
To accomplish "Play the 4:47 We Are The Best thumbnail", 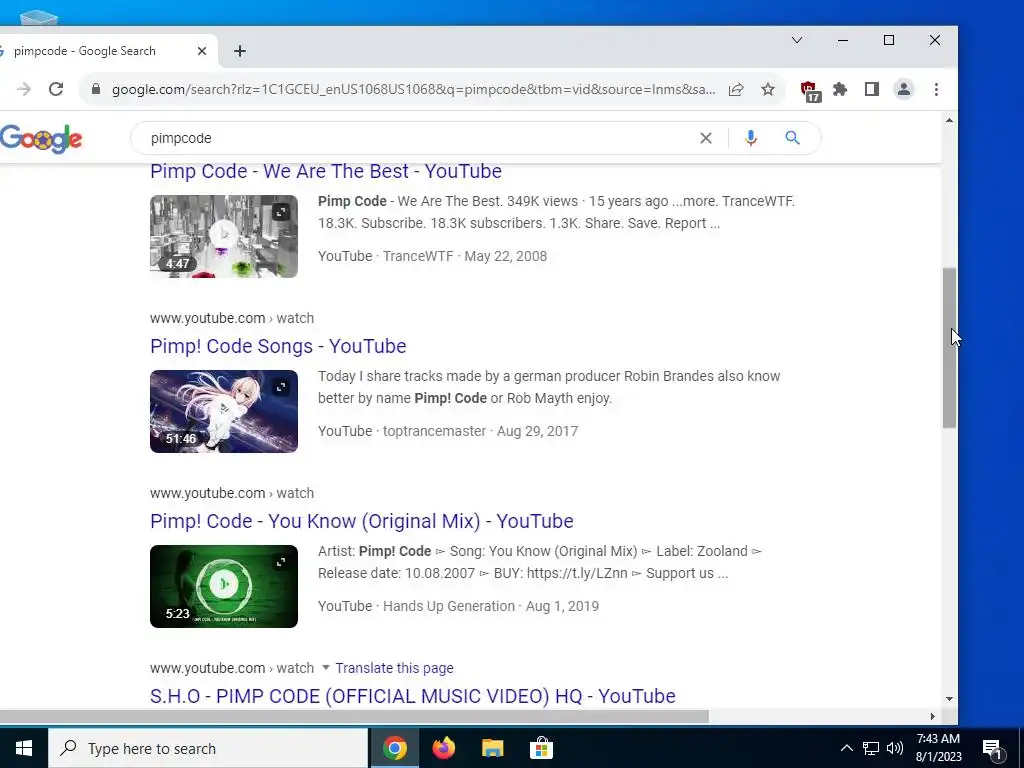I will [224, 236].
